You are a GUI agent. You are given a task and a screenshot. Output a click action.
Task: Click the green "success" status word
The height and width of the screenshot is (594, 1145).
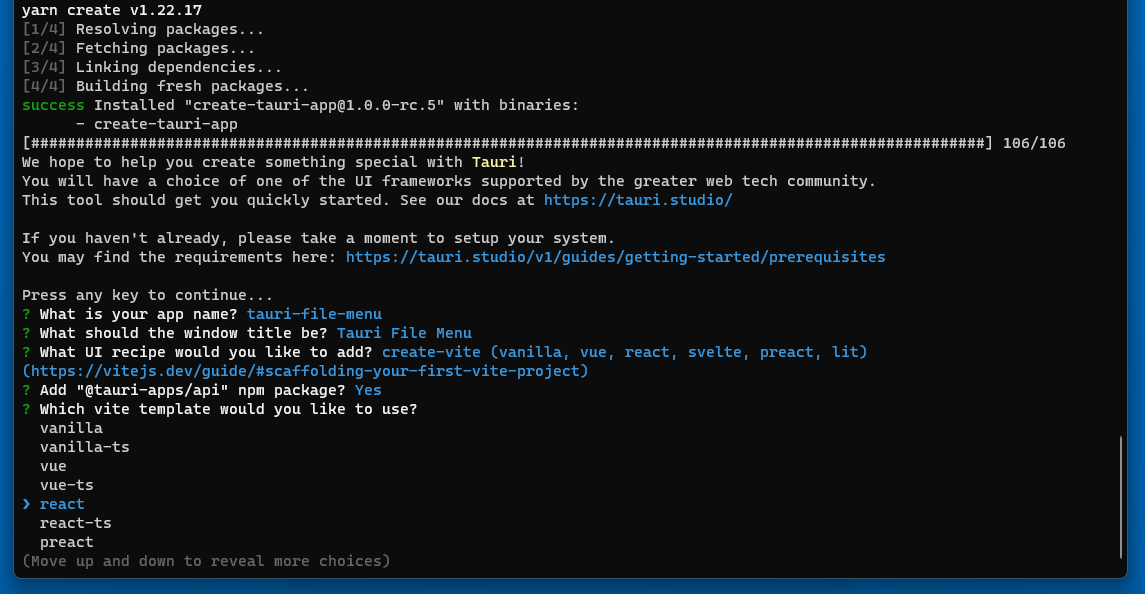(53, 105)
